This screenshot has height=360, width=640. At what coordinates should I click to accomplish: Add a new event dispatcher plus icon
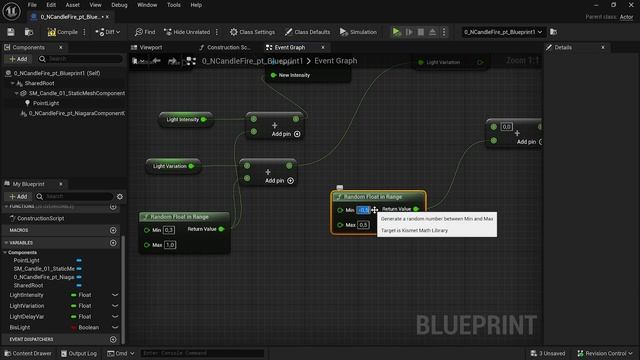[x=113, y=340]
